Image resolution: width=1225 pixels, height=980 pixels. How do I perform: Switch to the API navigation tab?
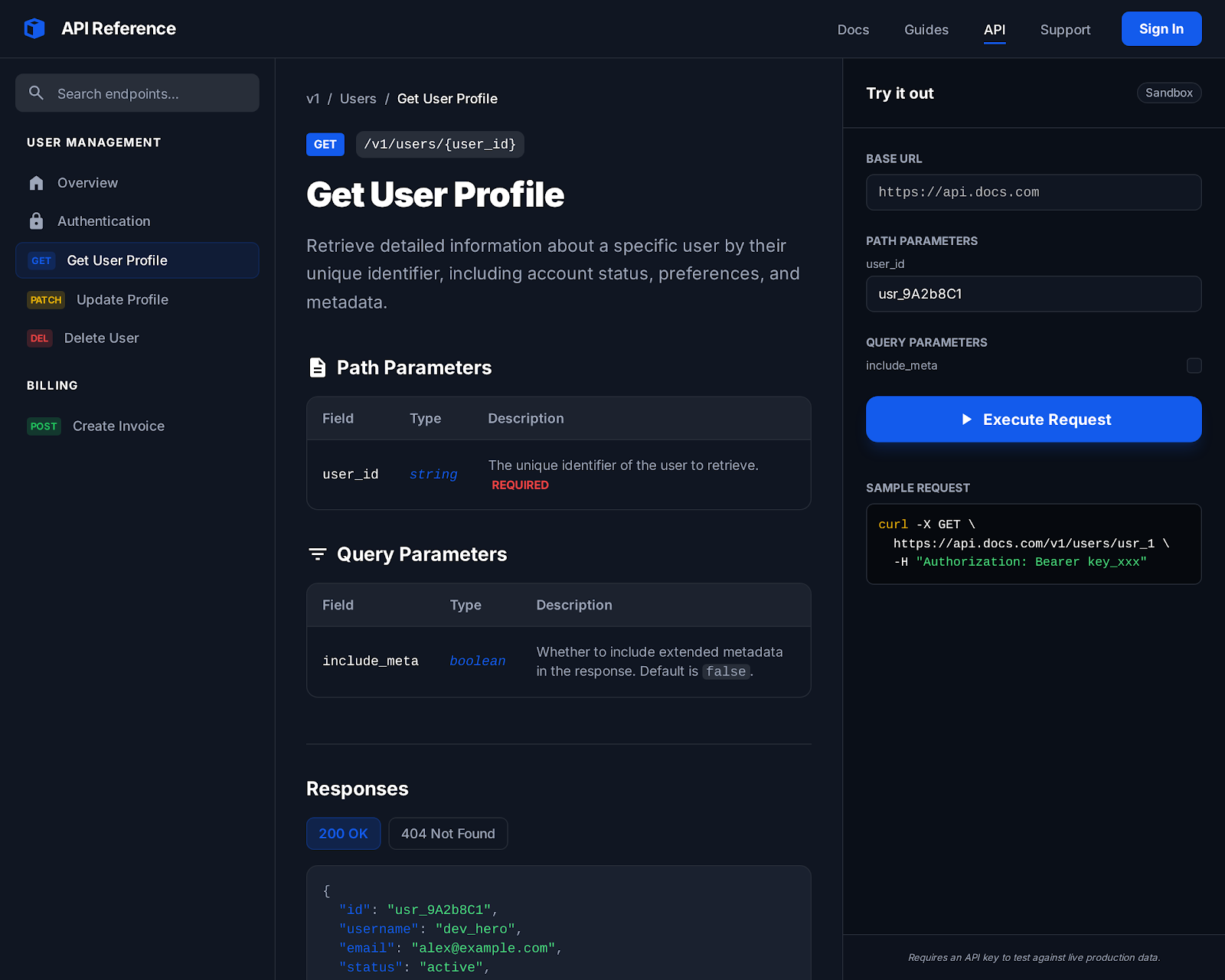(x=995, y=30)
